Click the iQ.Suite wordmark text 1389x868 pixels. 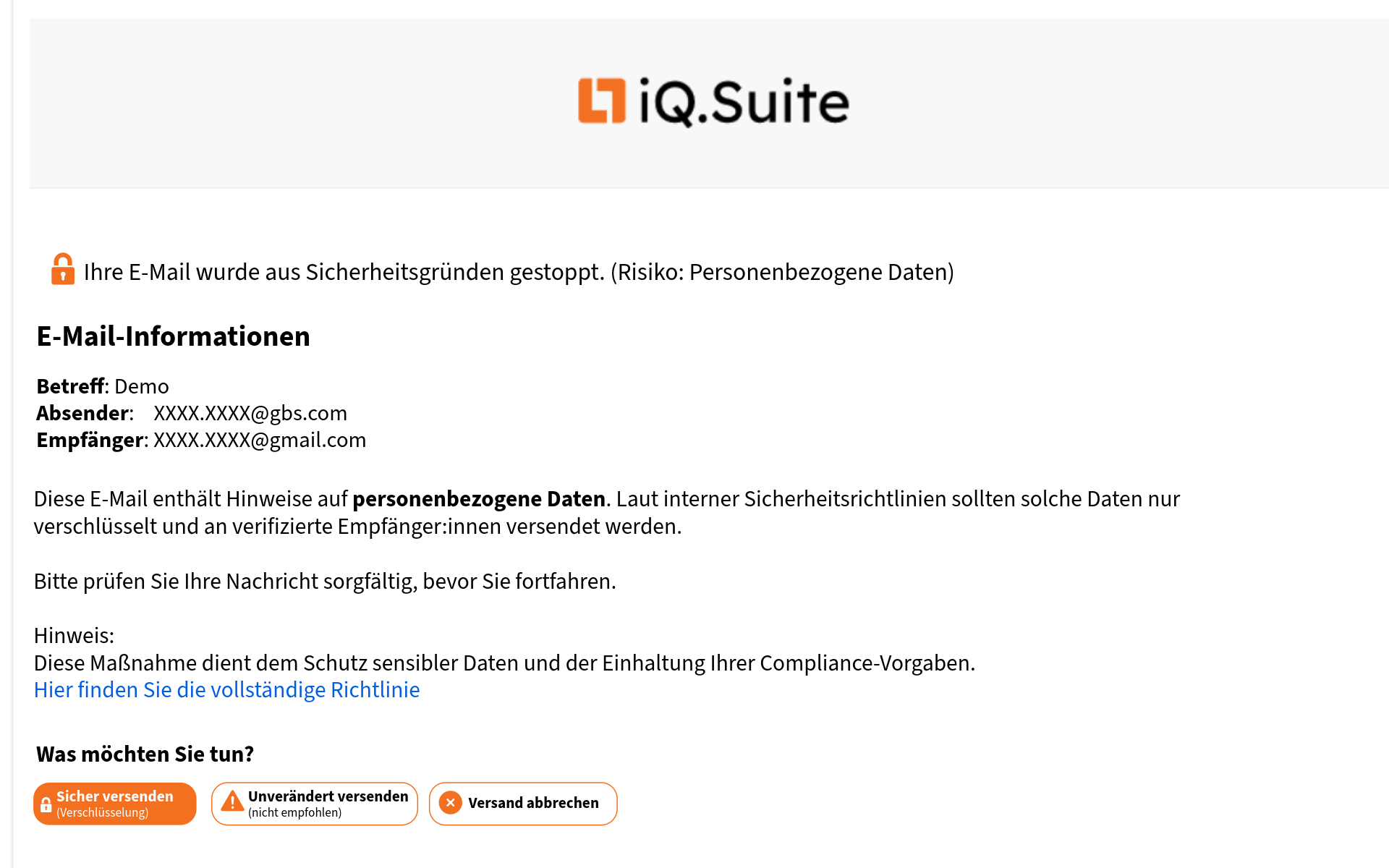tap(744, 102)
